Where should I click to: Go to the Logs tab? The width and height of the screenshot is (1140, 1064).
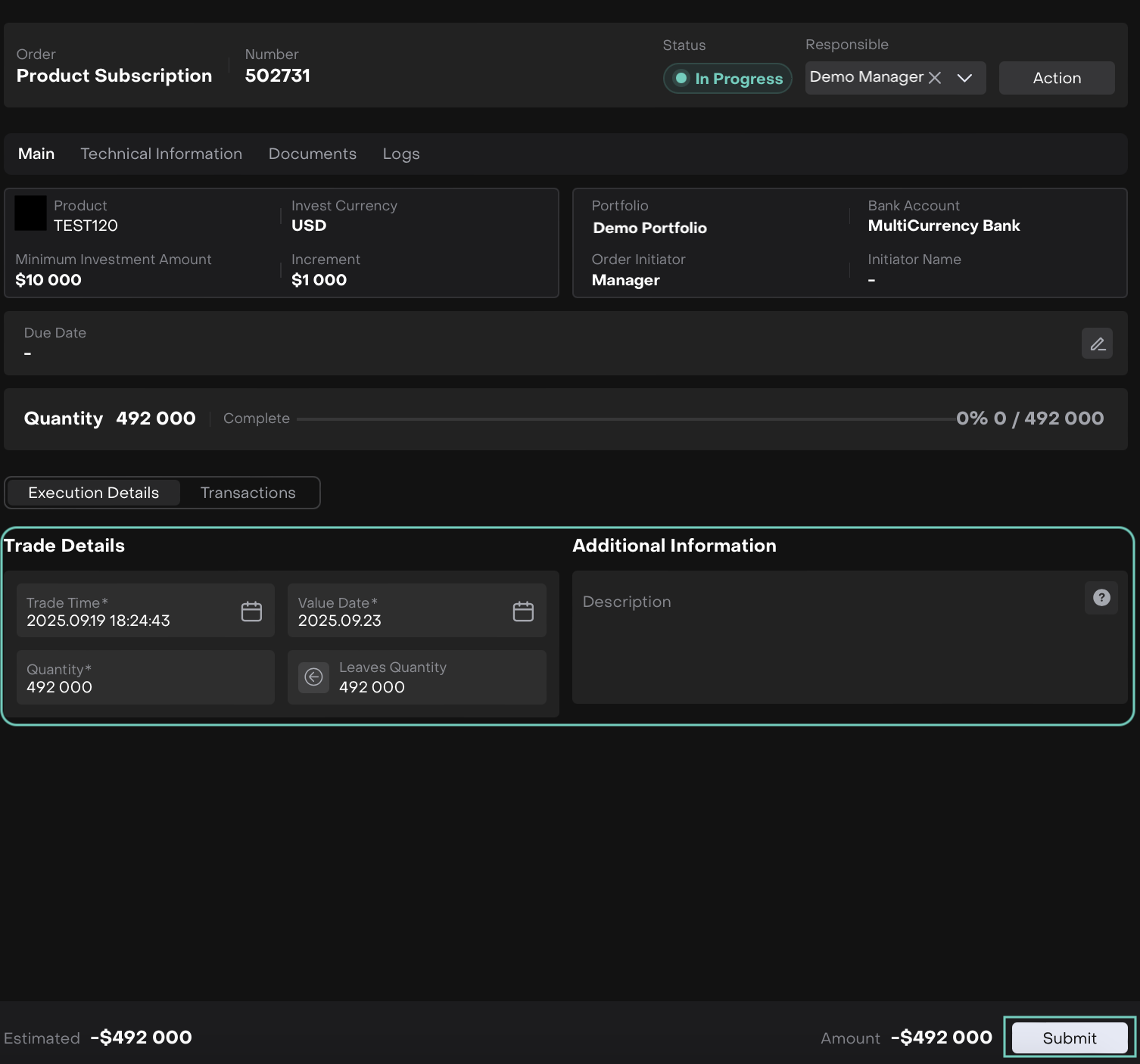(x=400, y=154)
